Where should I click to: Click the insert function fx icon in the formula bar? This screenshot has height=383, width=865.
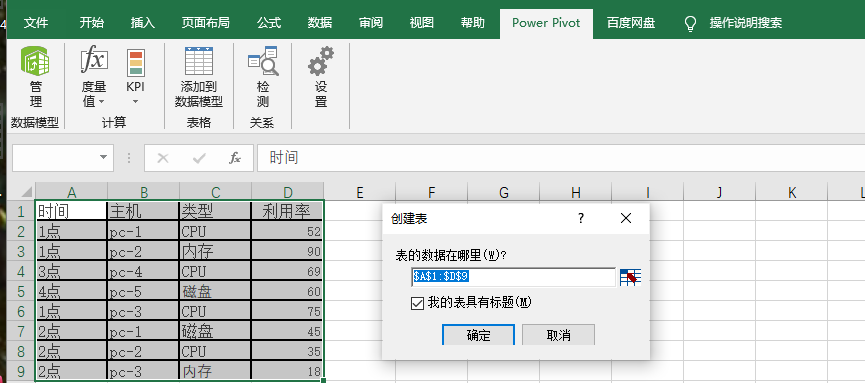235,158
